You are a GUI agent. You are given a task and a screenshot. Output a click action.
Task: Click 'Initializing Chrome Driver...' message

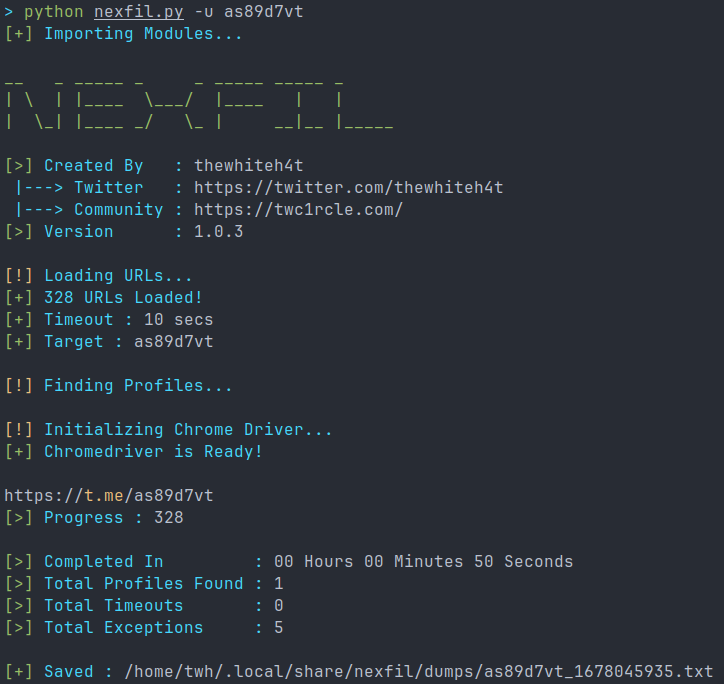pyautogui.click(x=168, y=430)
